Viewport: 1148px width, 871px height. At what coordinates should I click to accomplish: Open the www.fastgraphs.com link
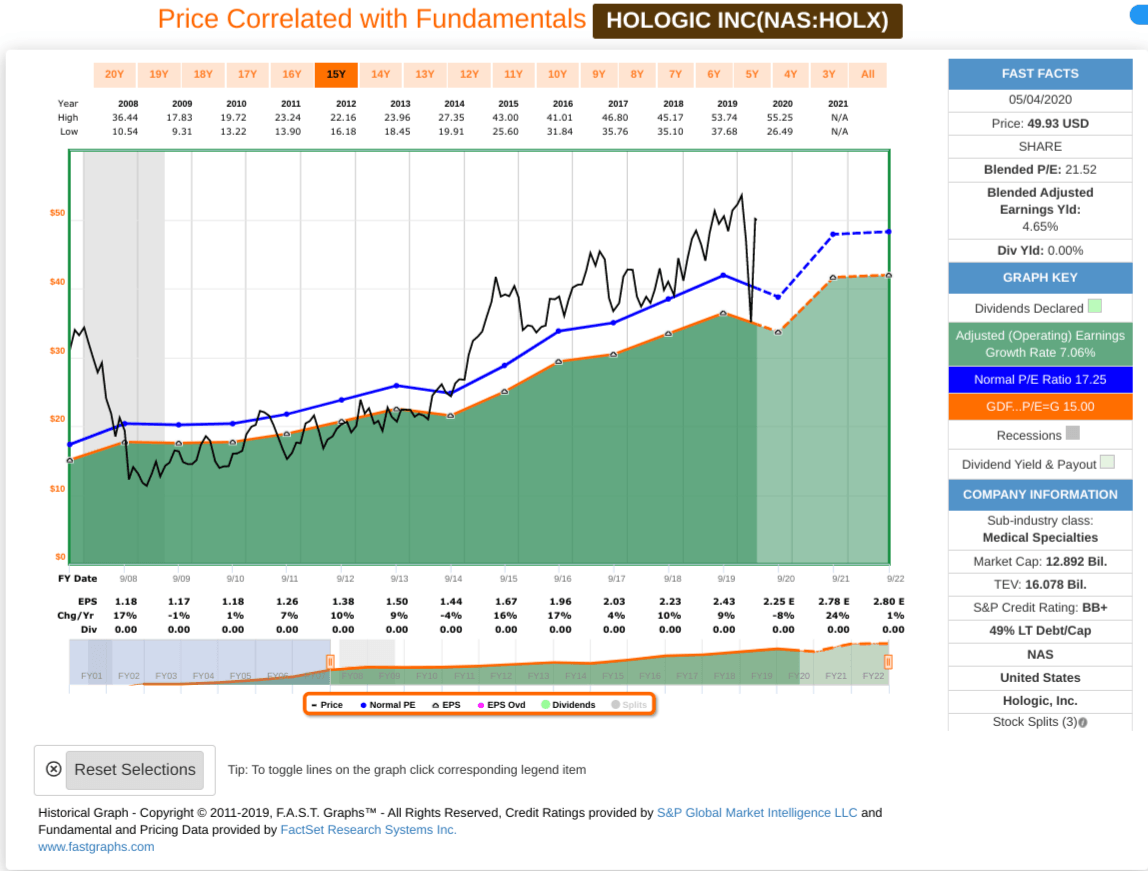pos(96,847)
